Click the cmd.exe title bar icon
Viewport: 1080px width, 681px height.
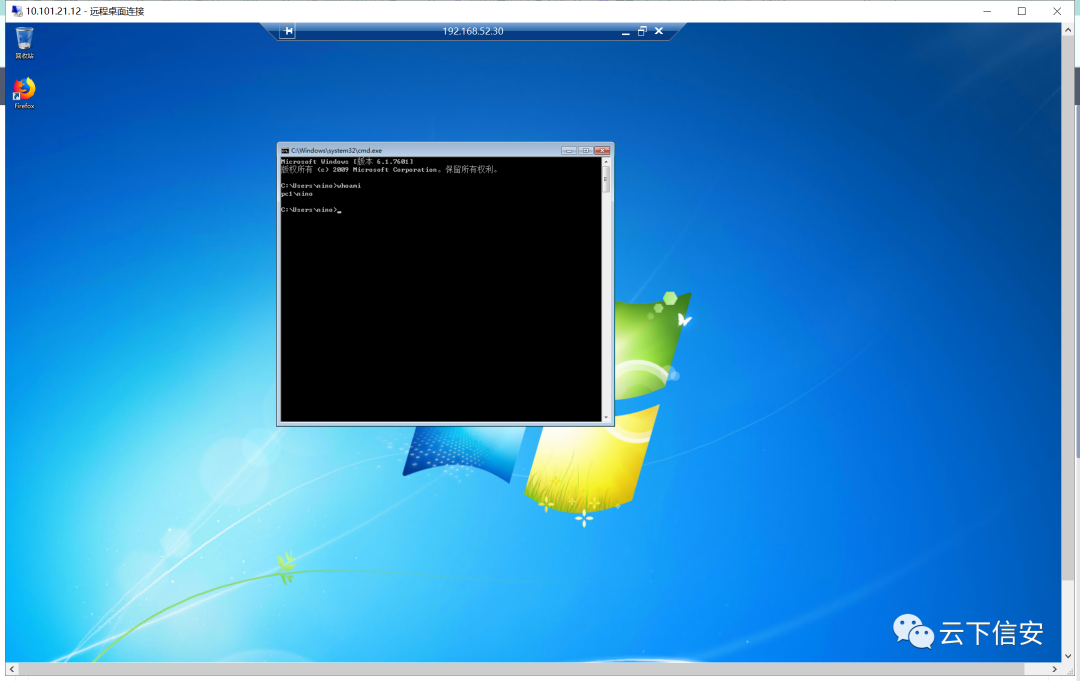pyautogui.click(x=284, y=150)
